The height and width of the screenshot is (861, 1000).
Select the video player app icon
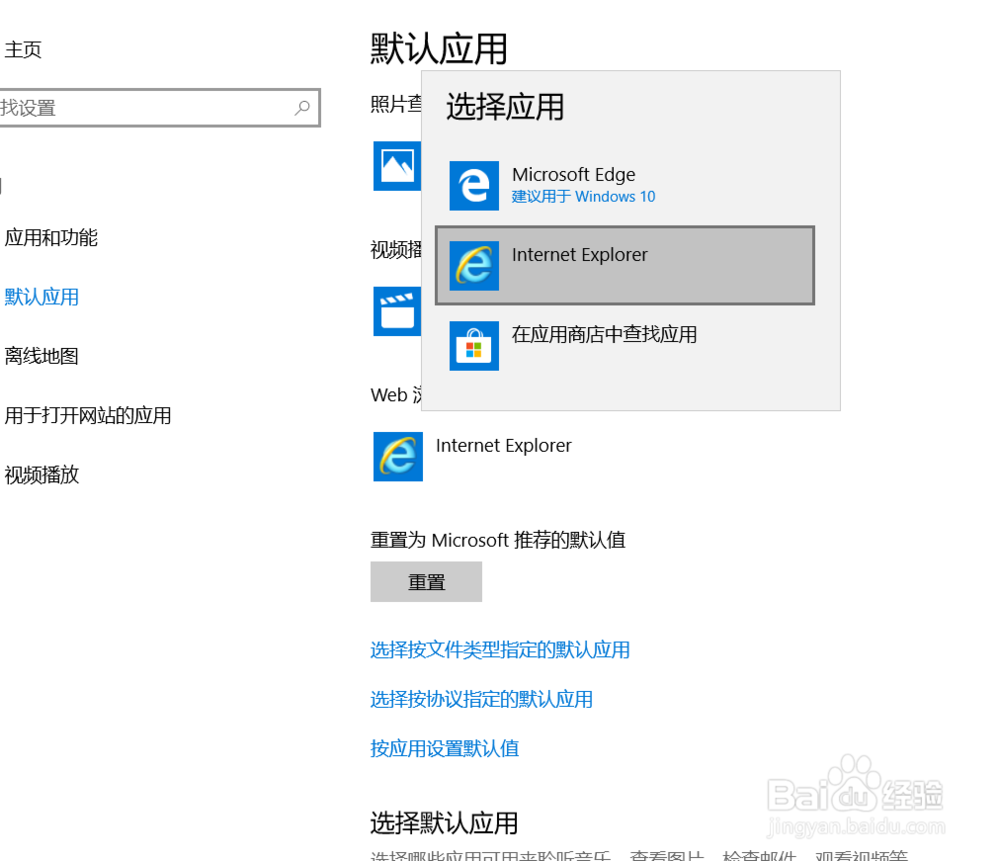pos(397,311)
